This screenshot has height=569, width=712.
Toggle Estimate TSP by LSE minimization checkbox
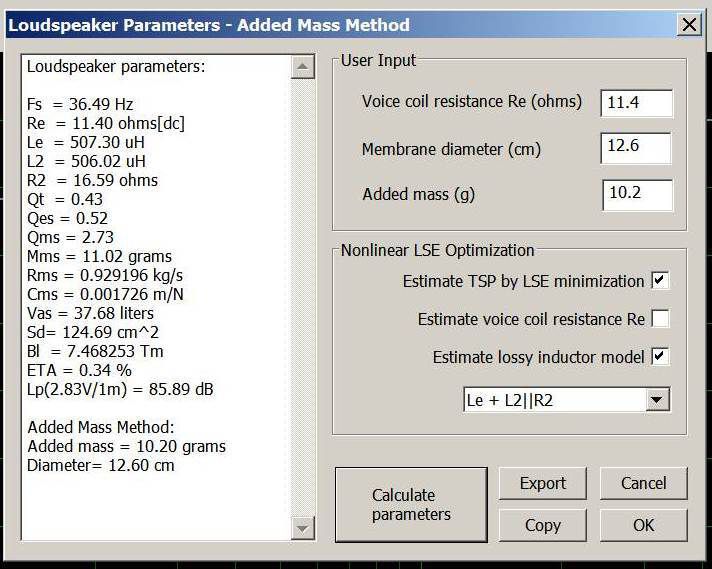pyautogui.click(x=660, y=280)
